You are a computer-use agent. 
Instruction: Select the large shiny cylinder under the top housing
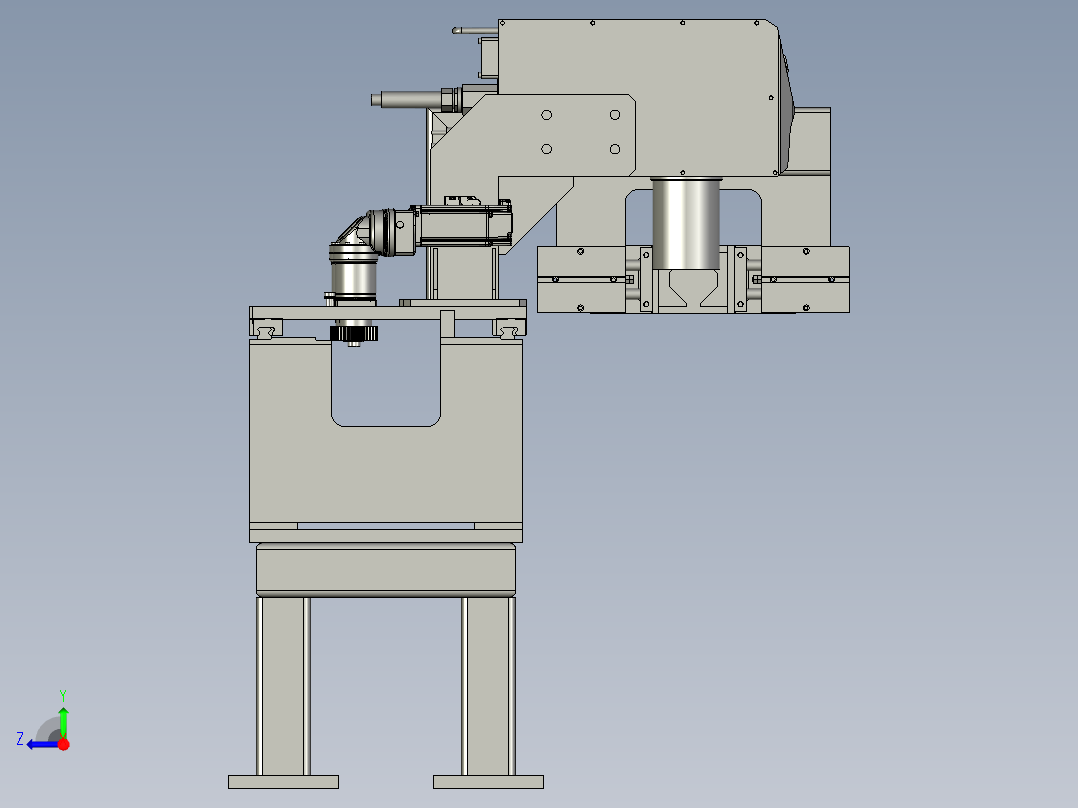click(685, 223)
